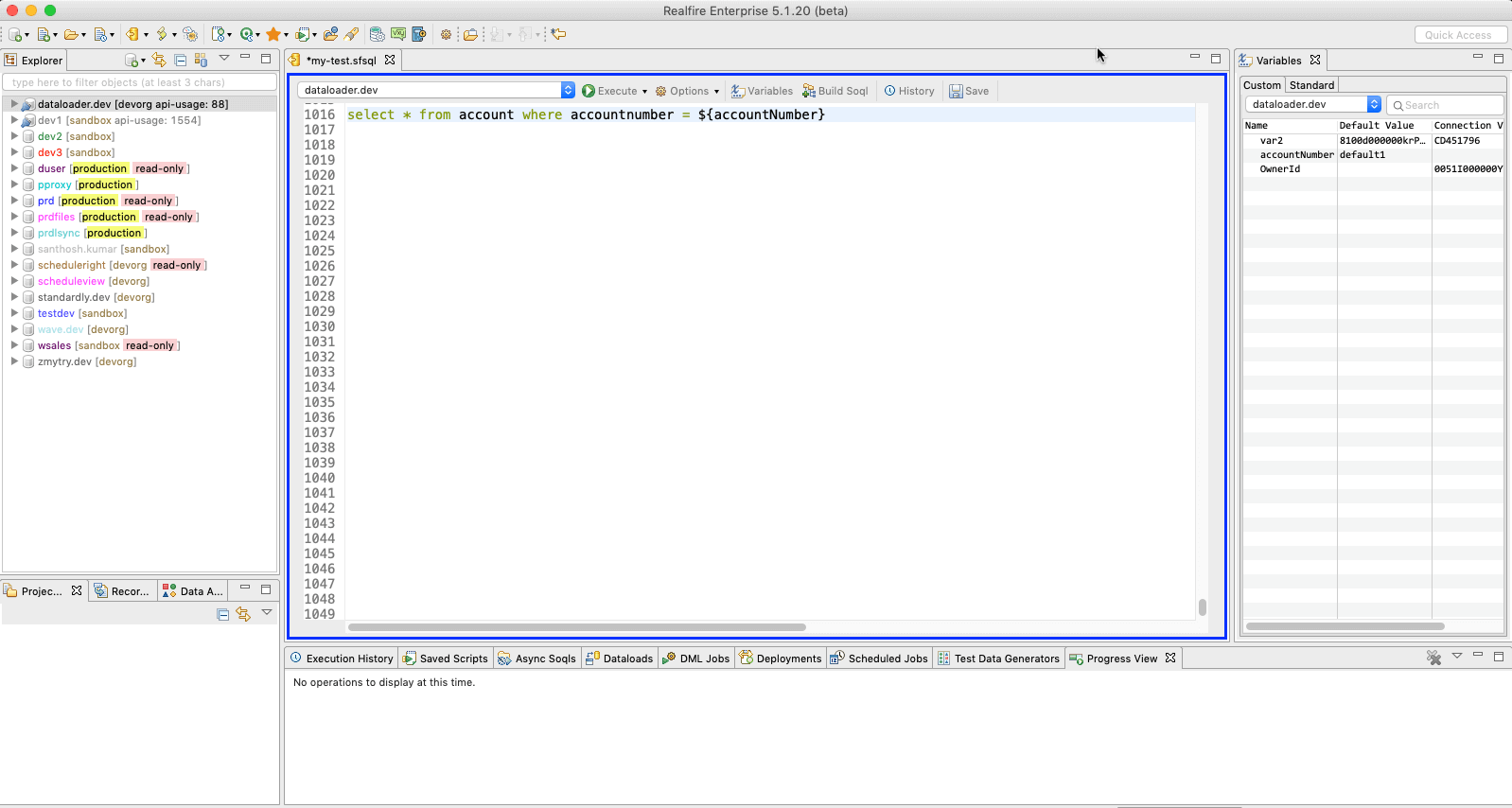Image resolution: width=1512 pixels, height=808 pixels.
Task: Toggle link with editor in Explorer
Action: pyautogui.click(x=159, y=60)
